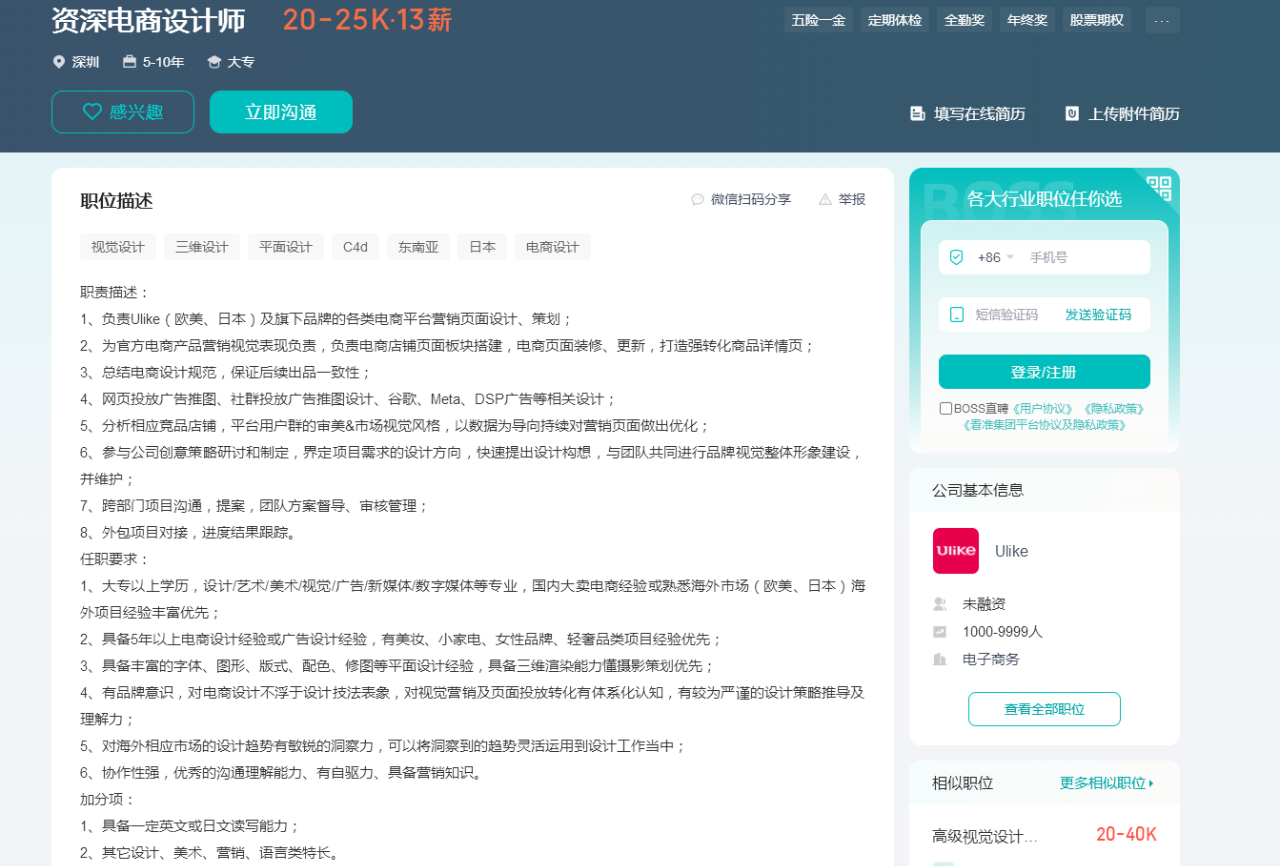Click the Ulike company logo
This screenshot has width=1280, height=866.
tap(955, 551)
